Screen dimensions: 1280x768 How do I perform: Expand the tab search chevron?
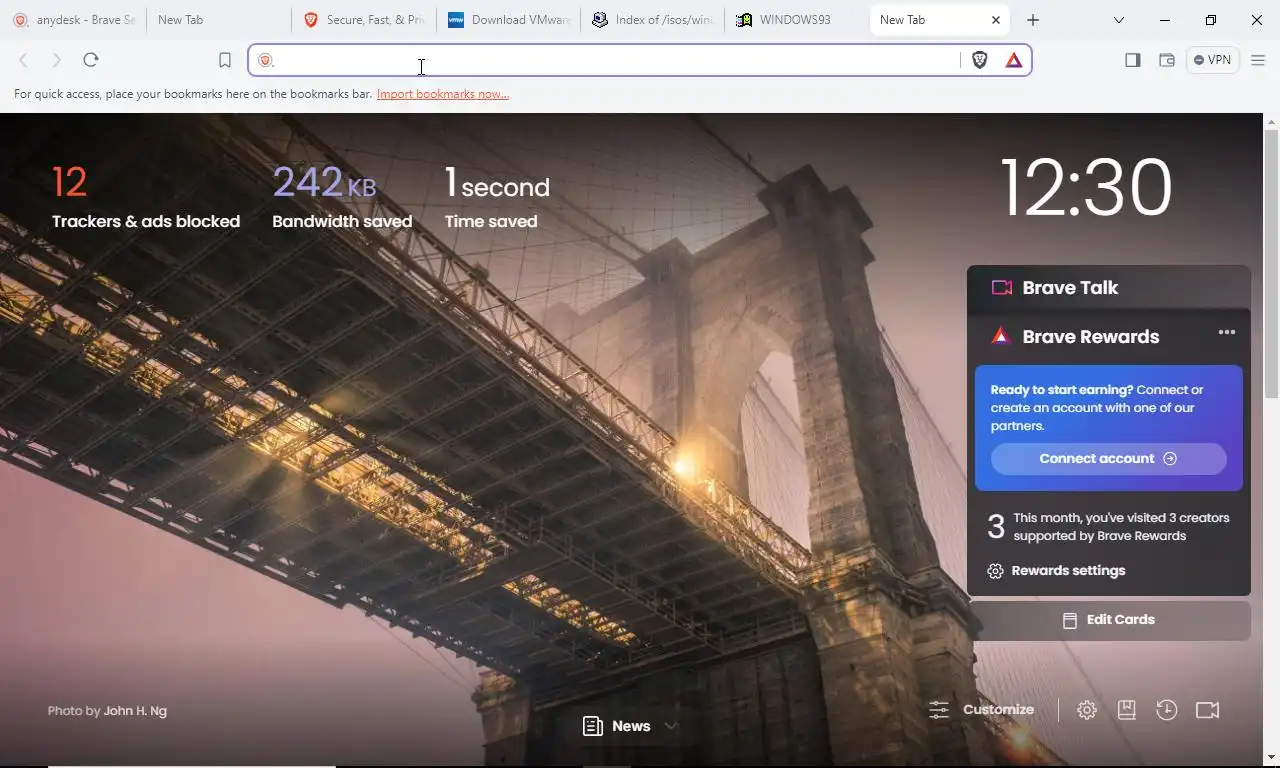1119,20
